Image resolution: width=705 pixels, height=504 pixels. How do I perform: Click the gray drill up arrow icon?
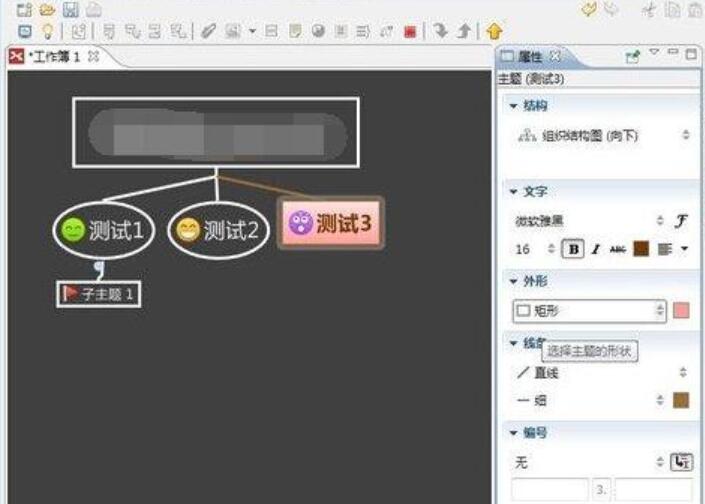pos(464,31)
